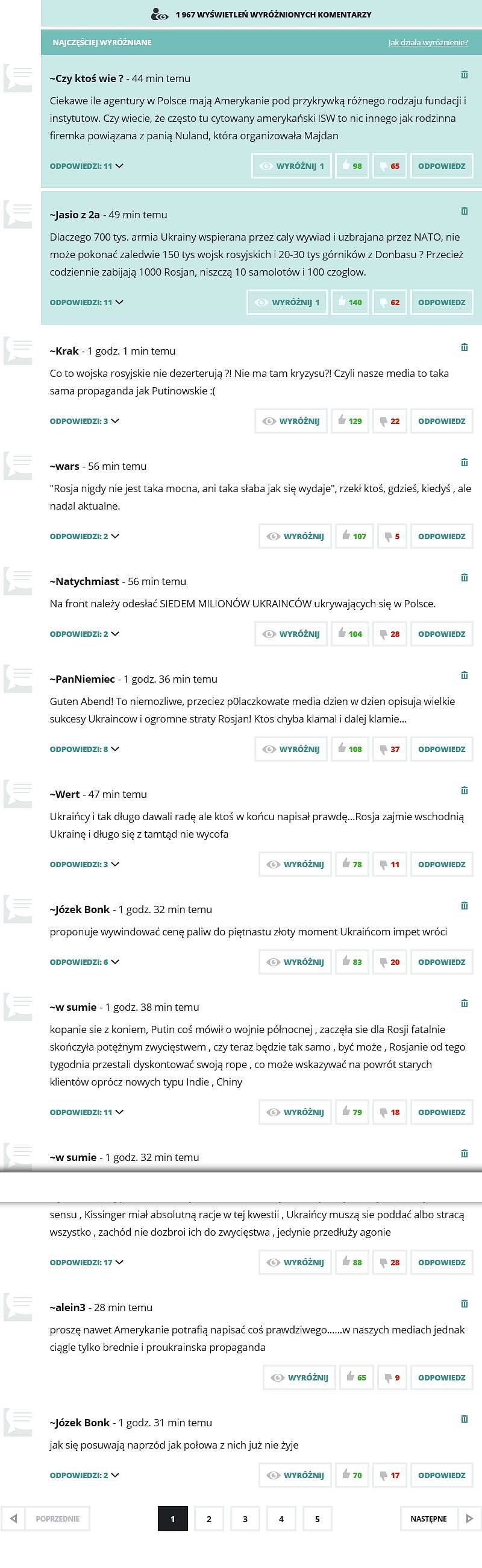
Task: Expand 8 replies under PanNiemiec comment
Action: pyautogui.click(x=84, y=748)
